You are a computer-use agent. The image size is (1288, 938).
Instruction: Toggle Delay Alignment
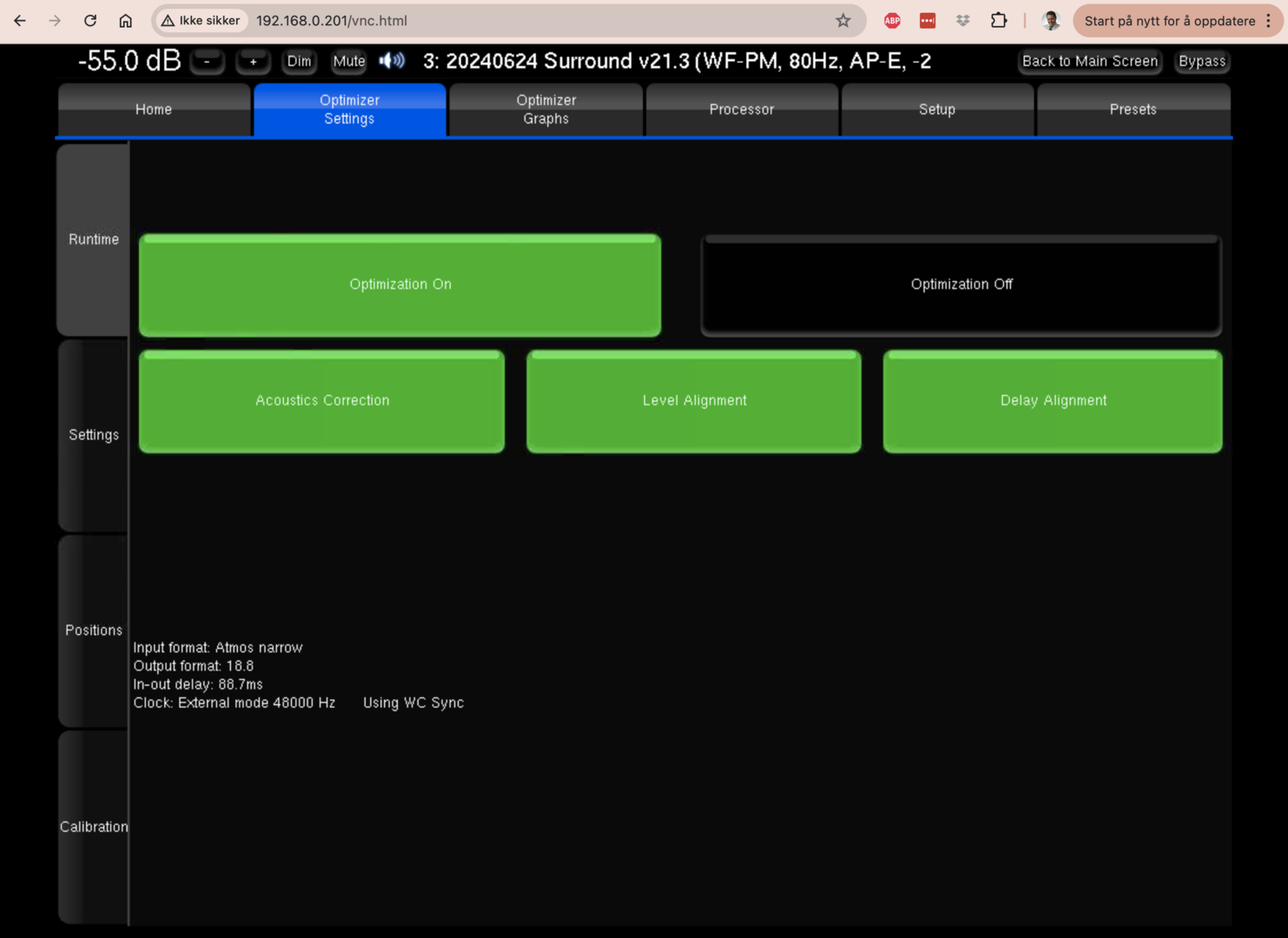pyautogui.click(x=1053, y=401)
